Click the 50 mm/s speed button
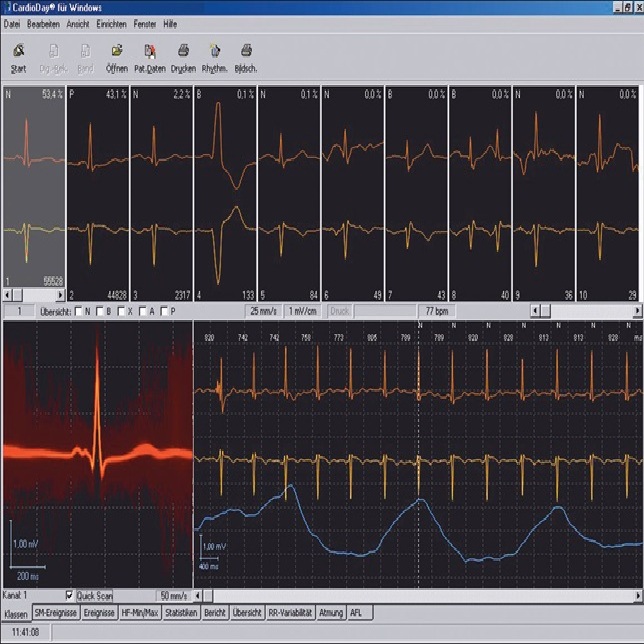The width and height of the screenshot is (644, 644). point(174,596)
